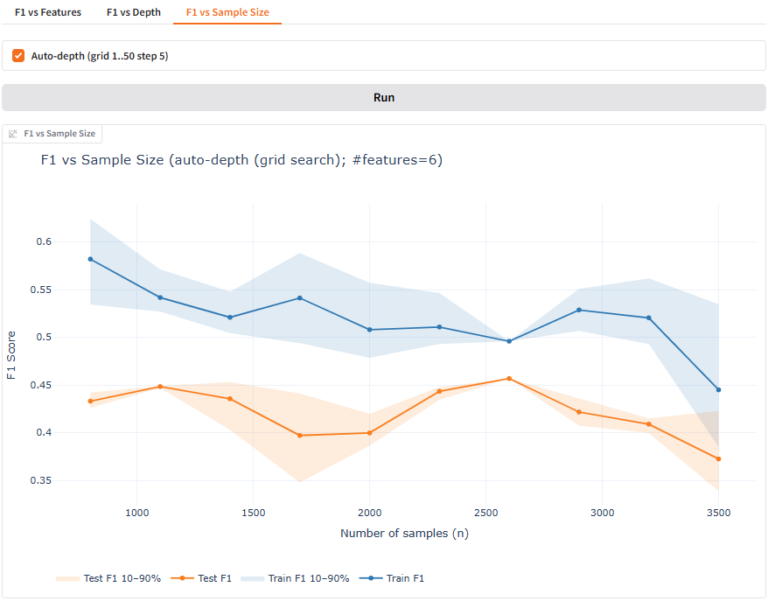Click the Test F1 data point at n=2600

tap(509, 378)
